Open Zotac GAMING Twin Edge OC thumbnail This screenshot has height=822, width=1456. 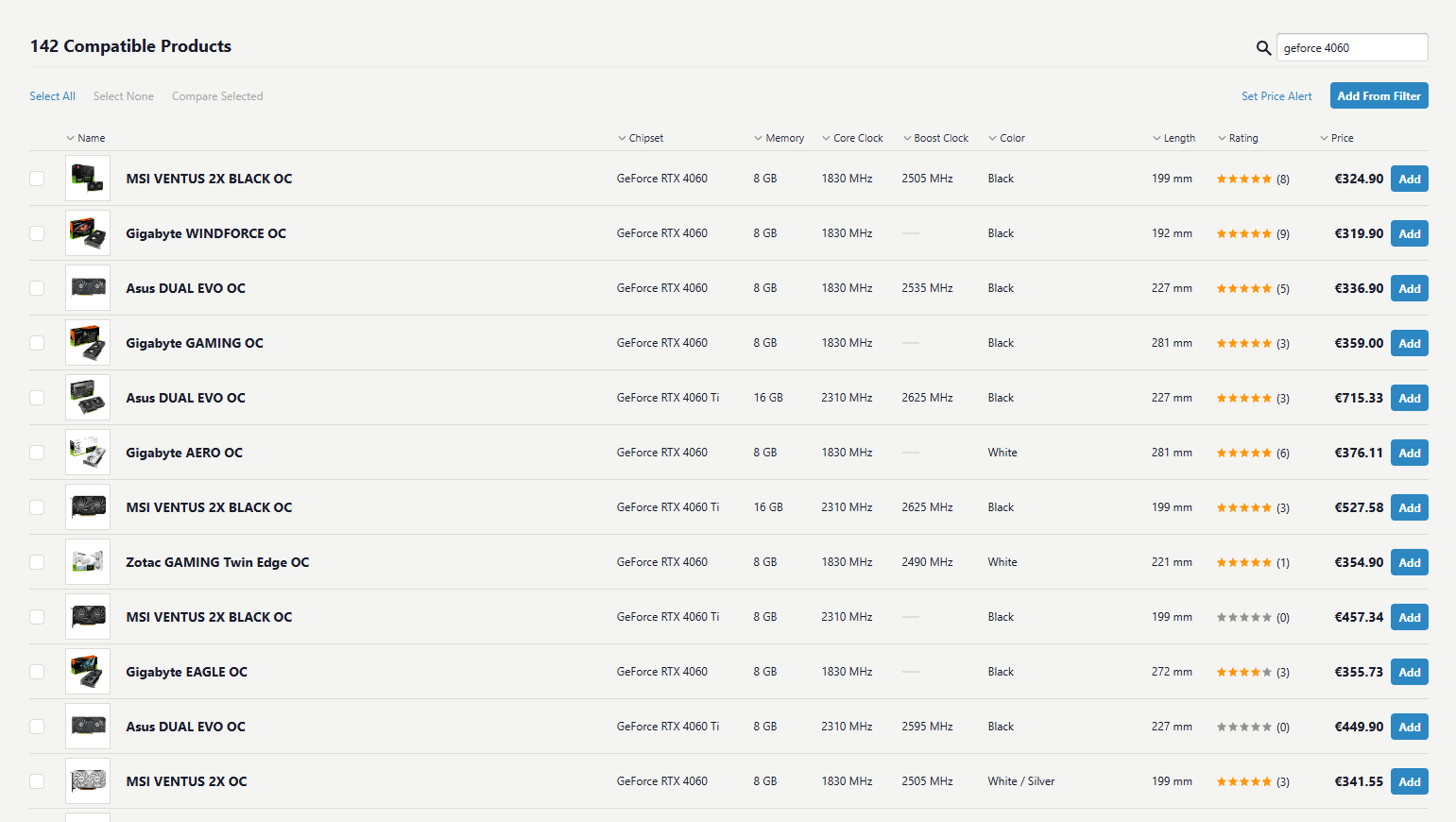tap(88, 562)
